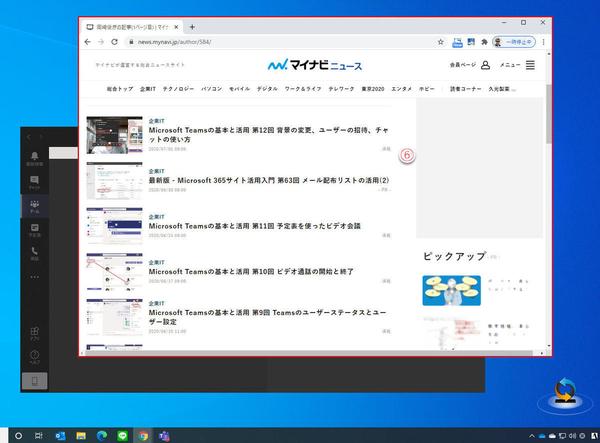Click thumbnail of 第9回 article
The image size is (600, 443).
coord(114,317)
